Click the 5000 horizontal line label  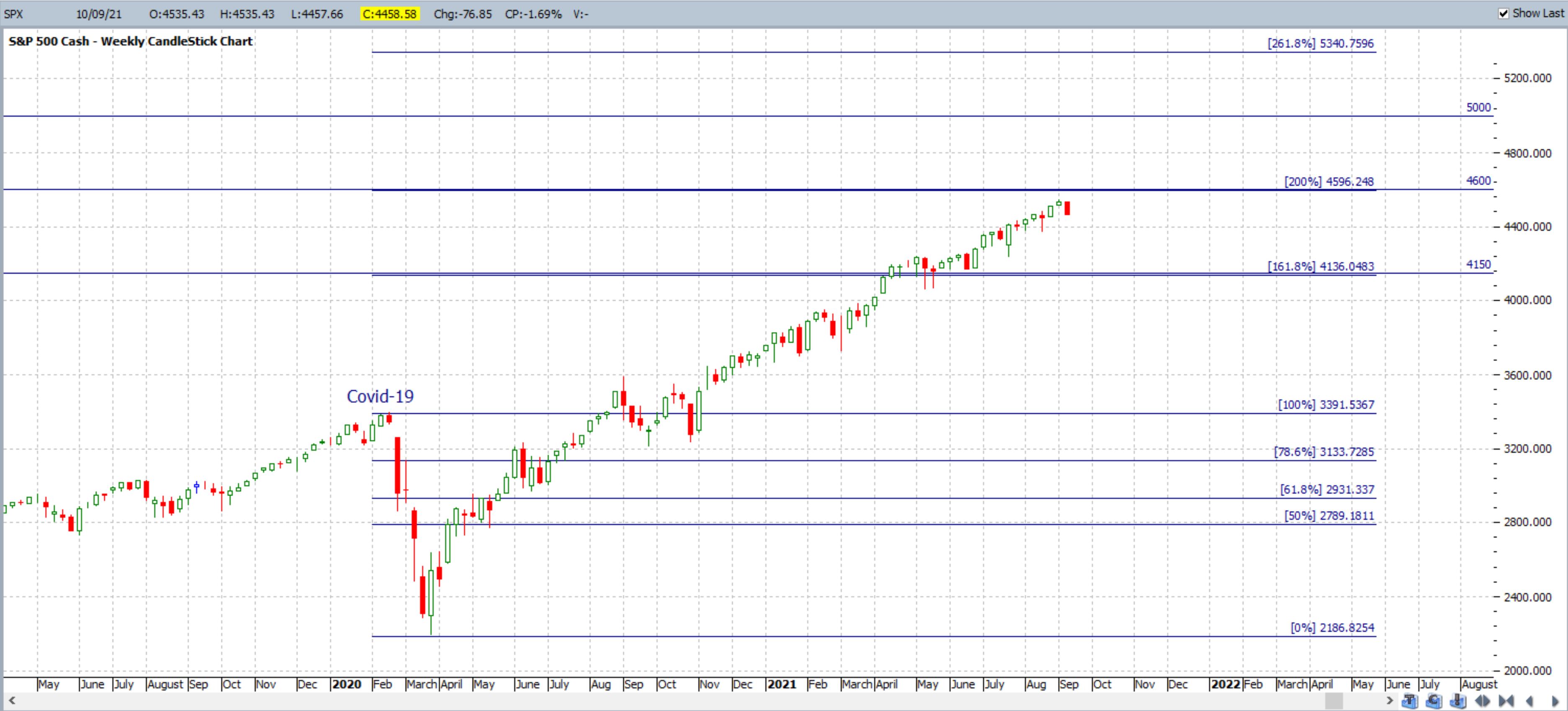1478,107
